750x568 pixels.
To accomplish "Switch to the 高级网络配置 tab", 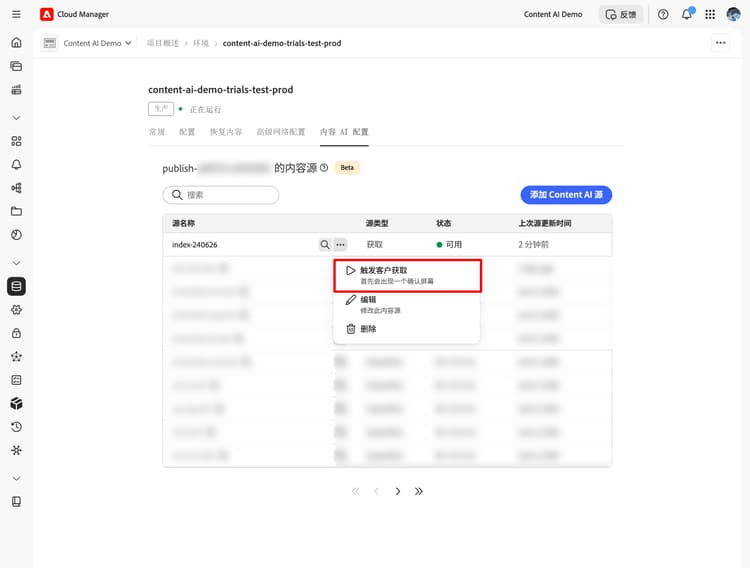I will [281, 132].
